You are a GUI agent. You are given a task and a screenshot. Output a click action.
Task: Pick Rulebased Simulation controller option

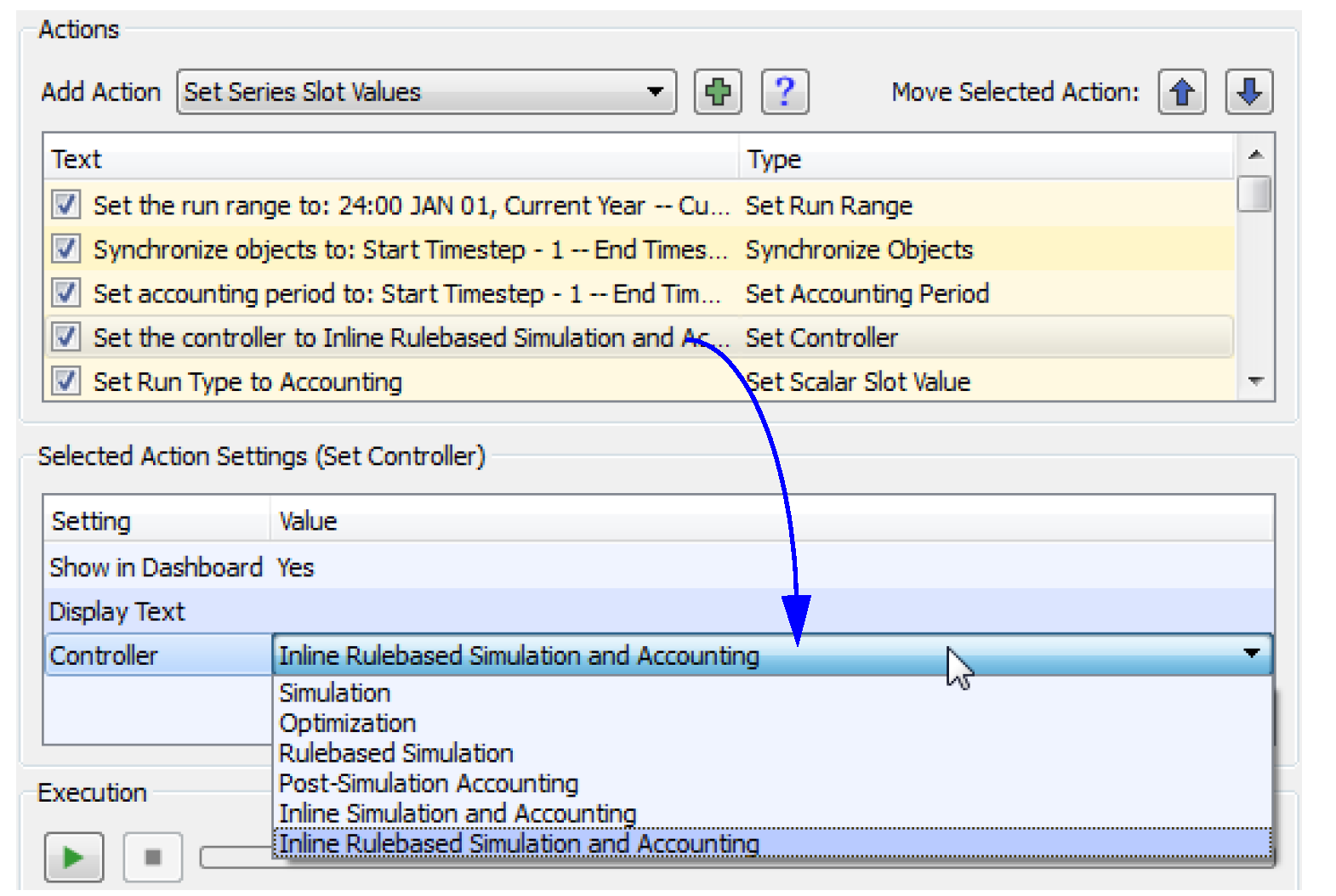[396, 753]
